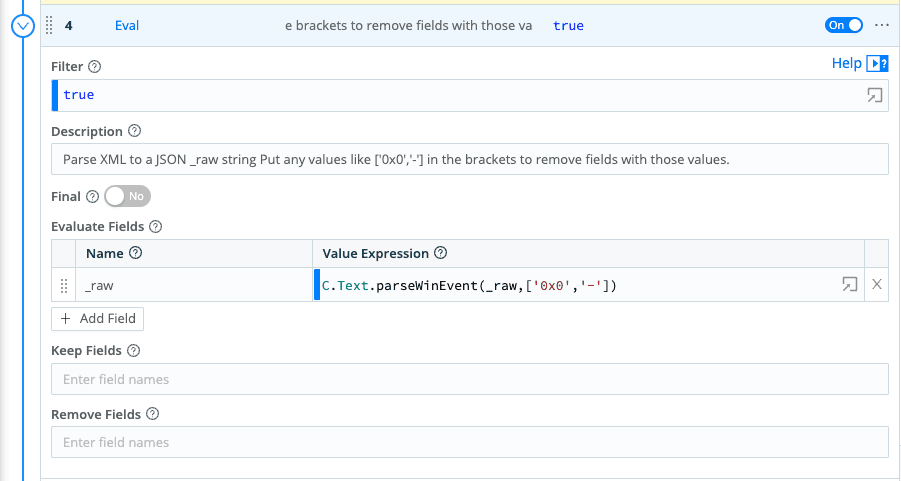Open the Help link
The width and height of the screenshot is (901, 481).
(846, 63)
